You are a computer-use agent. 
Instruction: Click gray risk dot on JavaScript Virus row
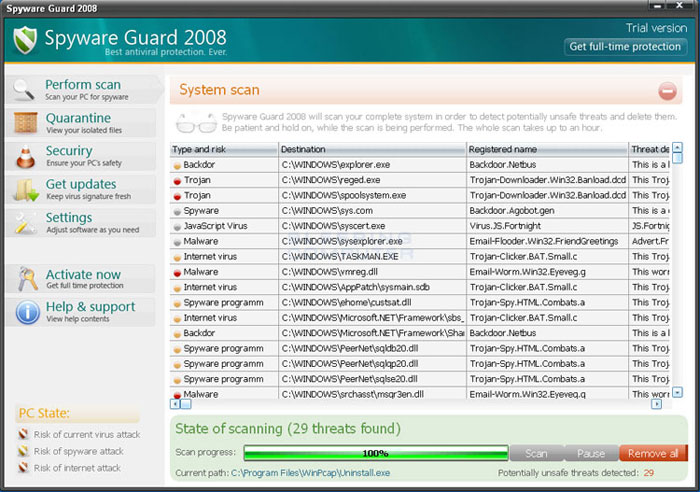(x=177, y=227)
